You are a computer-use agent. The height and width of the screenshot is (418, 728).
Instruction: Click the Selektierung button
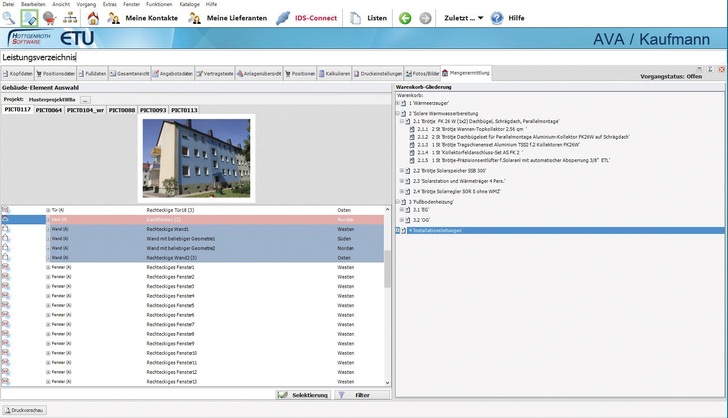tap(303, 395)
